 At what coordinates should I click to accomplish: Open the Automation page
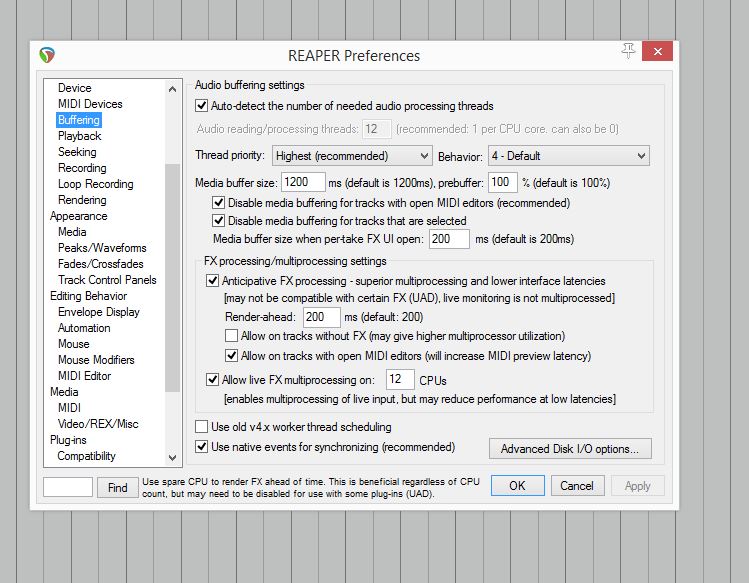[x=84, y=328]
